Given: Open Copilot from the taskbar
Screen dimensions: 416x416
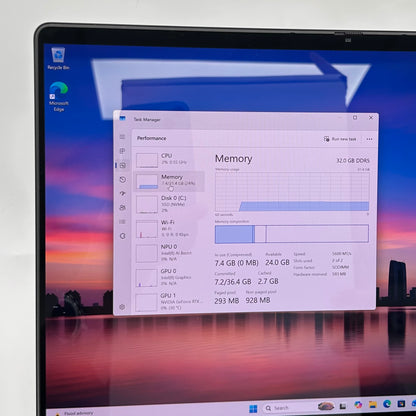Looking at the screenshot, I should [358, 405].
